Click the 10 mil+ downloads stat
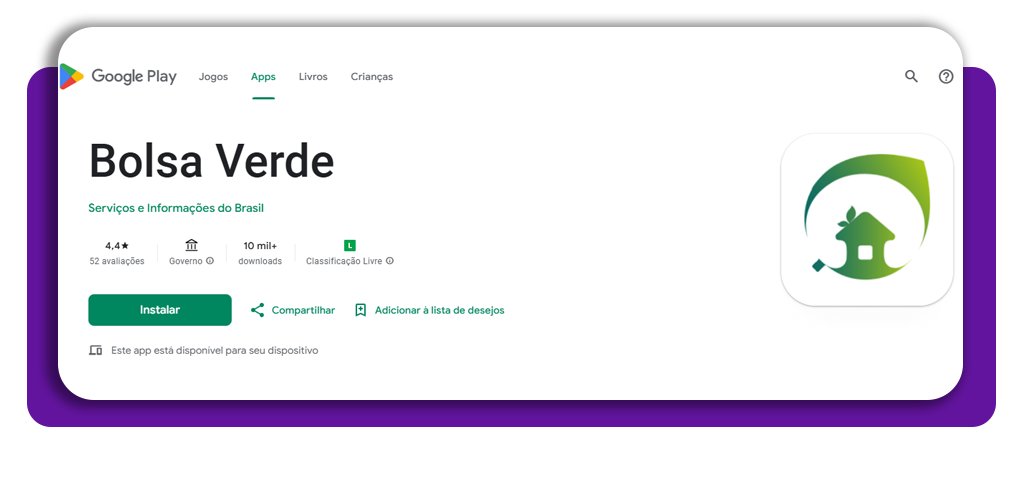1024x481 pixels. click(260, 245)
